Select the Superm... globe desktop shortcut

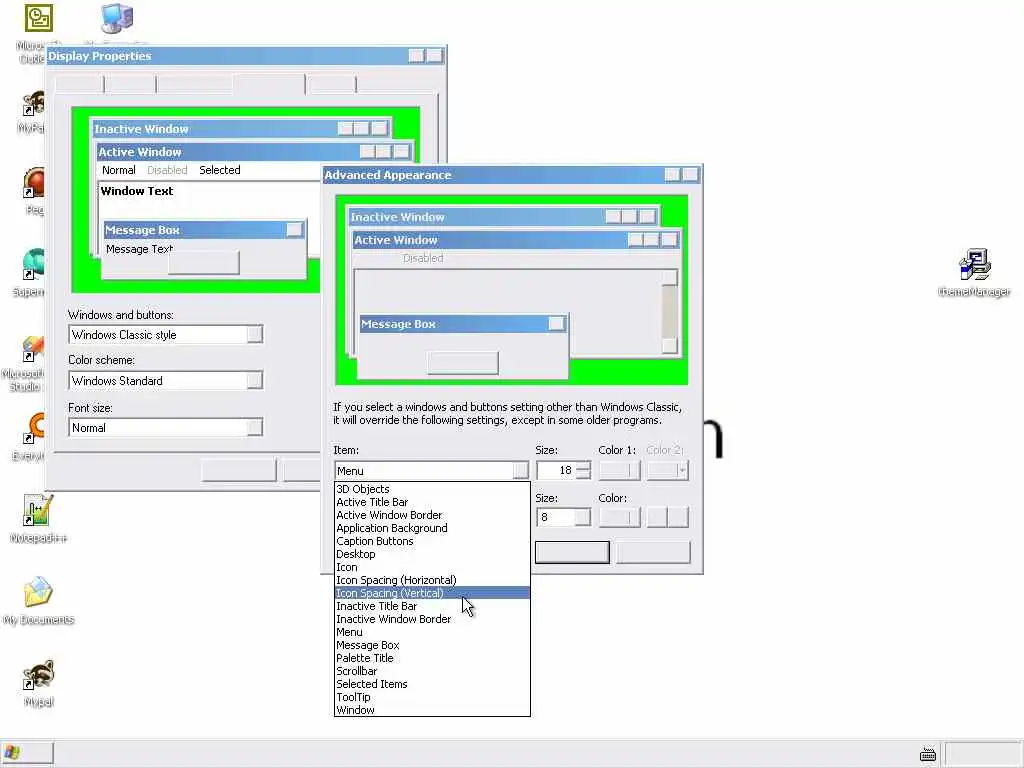click(33, 265)
